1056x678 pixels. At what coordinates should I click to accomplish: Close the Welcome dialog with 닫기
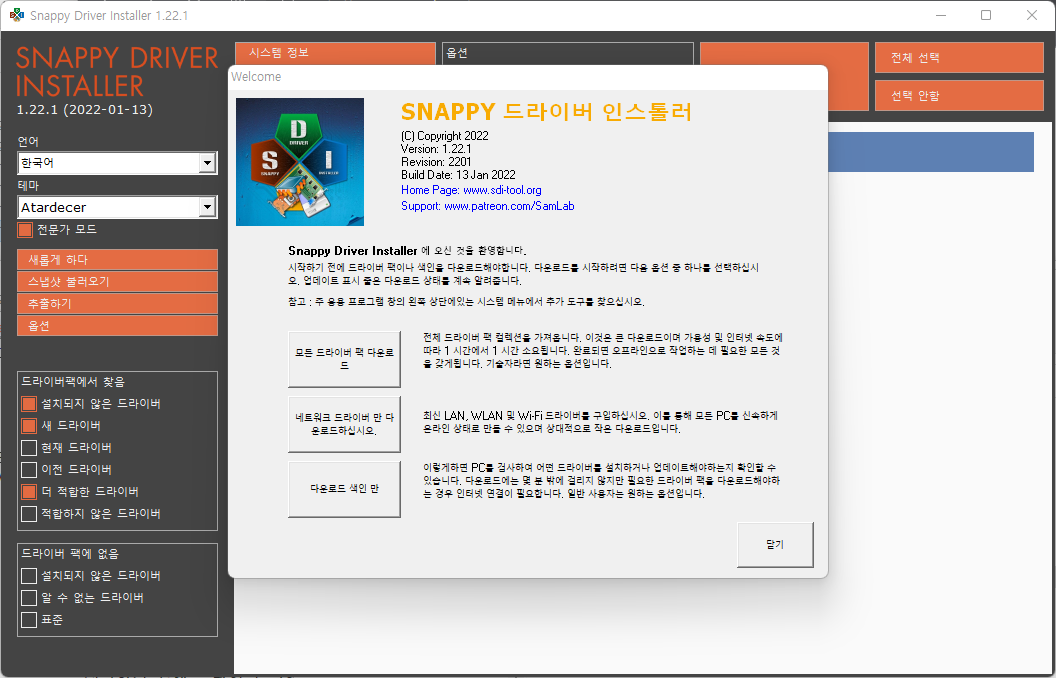pyautogui.click(x=775, y=545)
